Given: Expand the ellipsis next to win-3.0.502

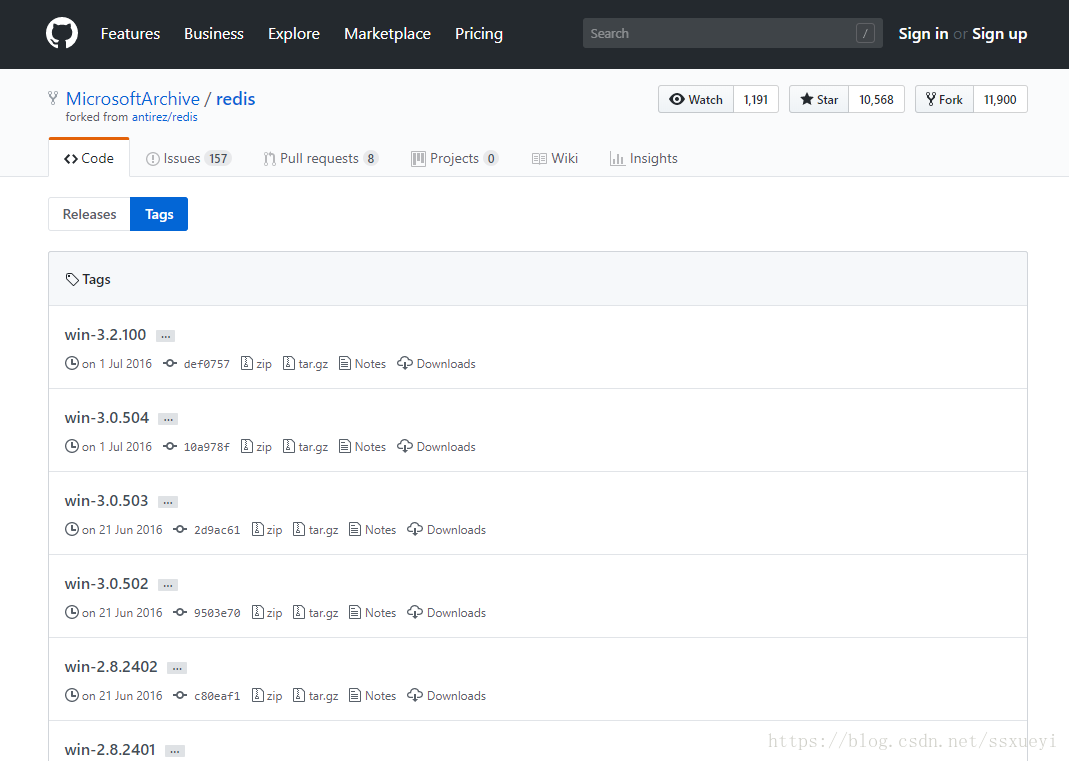Looking at the screenshot, I should click(168, 585).
